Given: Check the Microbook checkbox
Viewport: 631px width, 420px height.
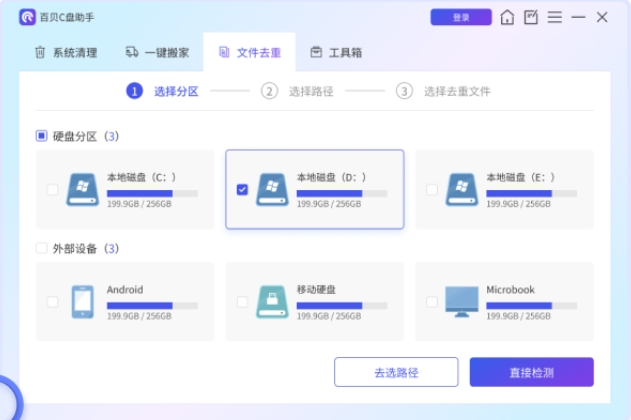Looking at the screenshot, I should tap(432, 302).
